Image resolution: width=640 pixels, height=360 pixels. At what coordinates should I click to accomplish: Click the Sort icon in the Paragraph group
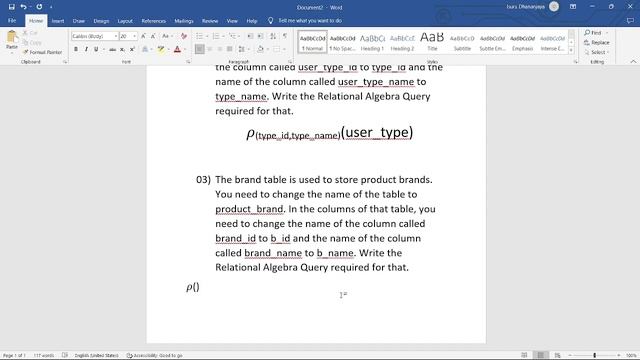click(x=273, y=36)
